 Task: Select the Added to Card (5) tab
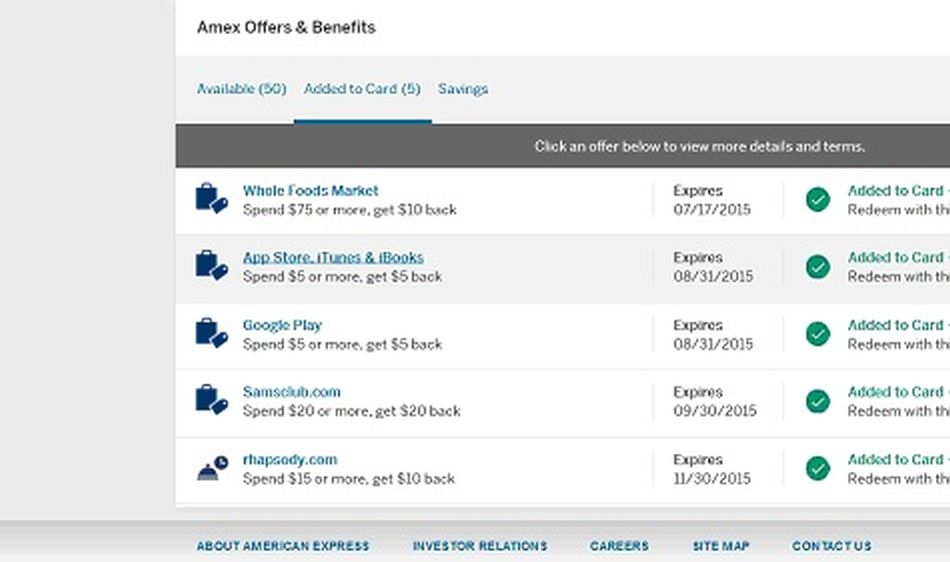pyautogui.click(x=362, y=89)
